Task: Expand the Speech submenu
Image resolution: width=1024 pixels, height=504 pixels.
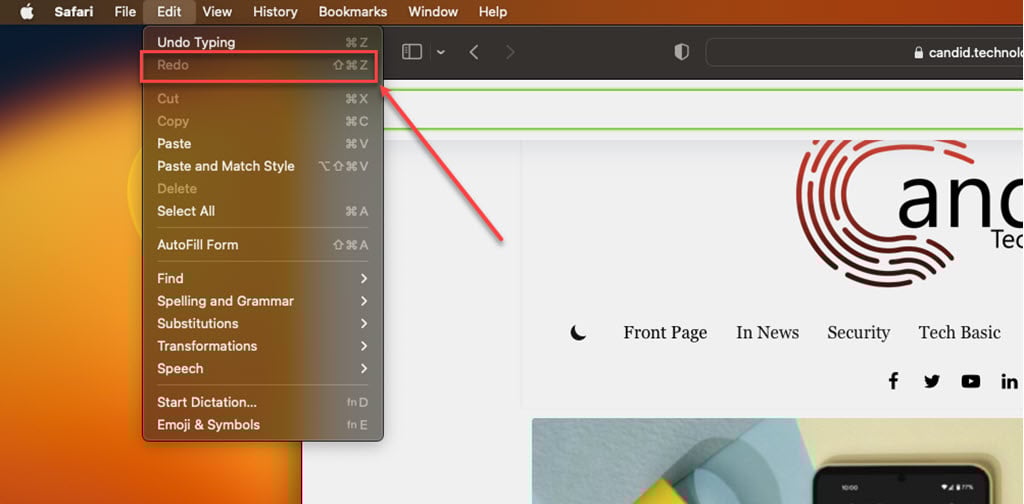Action: tap(263, 369)
